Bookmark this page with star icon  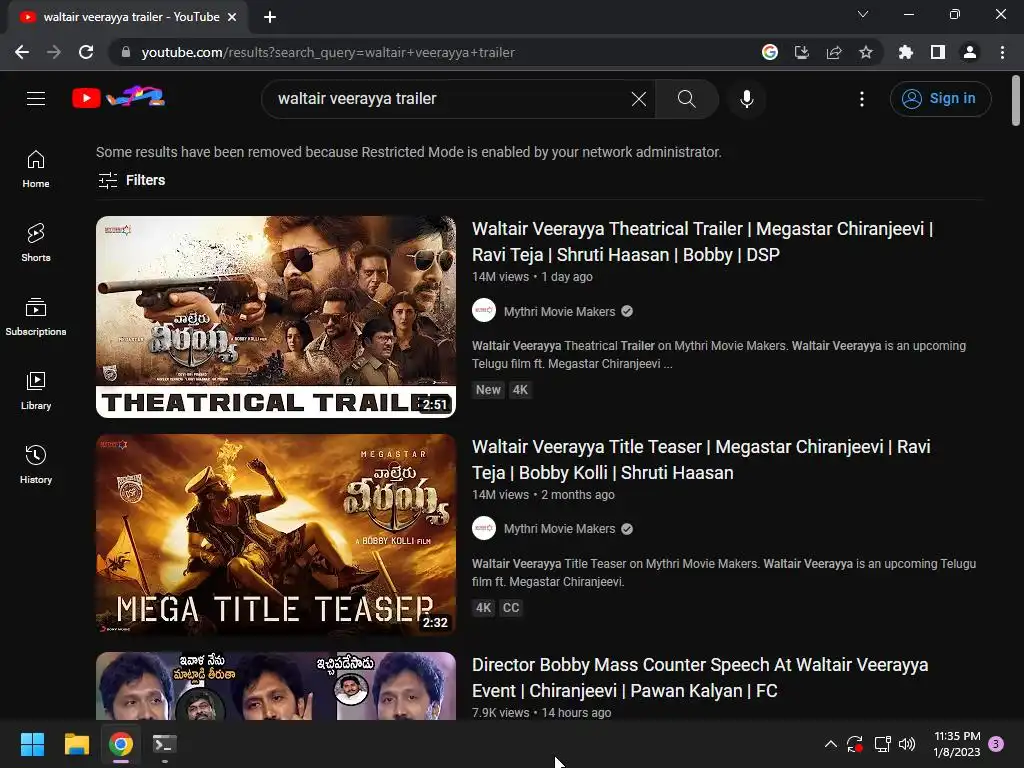click(x=866, y=52)
